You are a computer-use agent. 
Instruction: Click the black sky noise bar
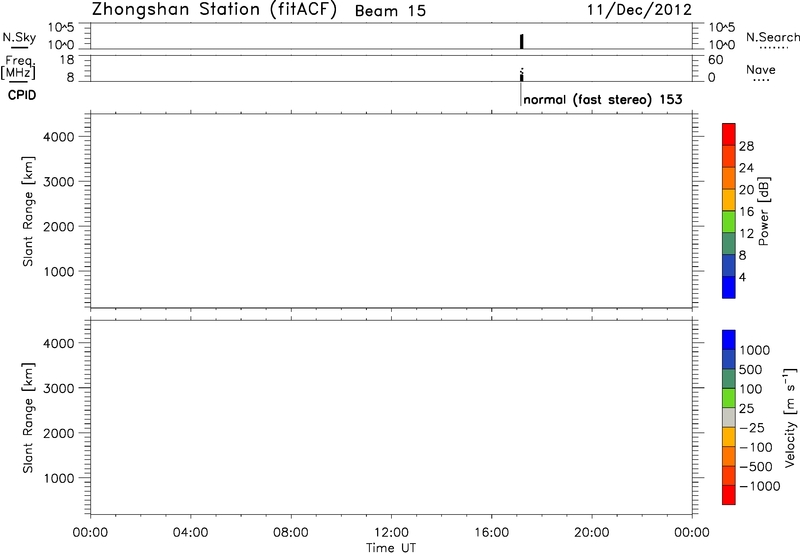coord(521,41)
